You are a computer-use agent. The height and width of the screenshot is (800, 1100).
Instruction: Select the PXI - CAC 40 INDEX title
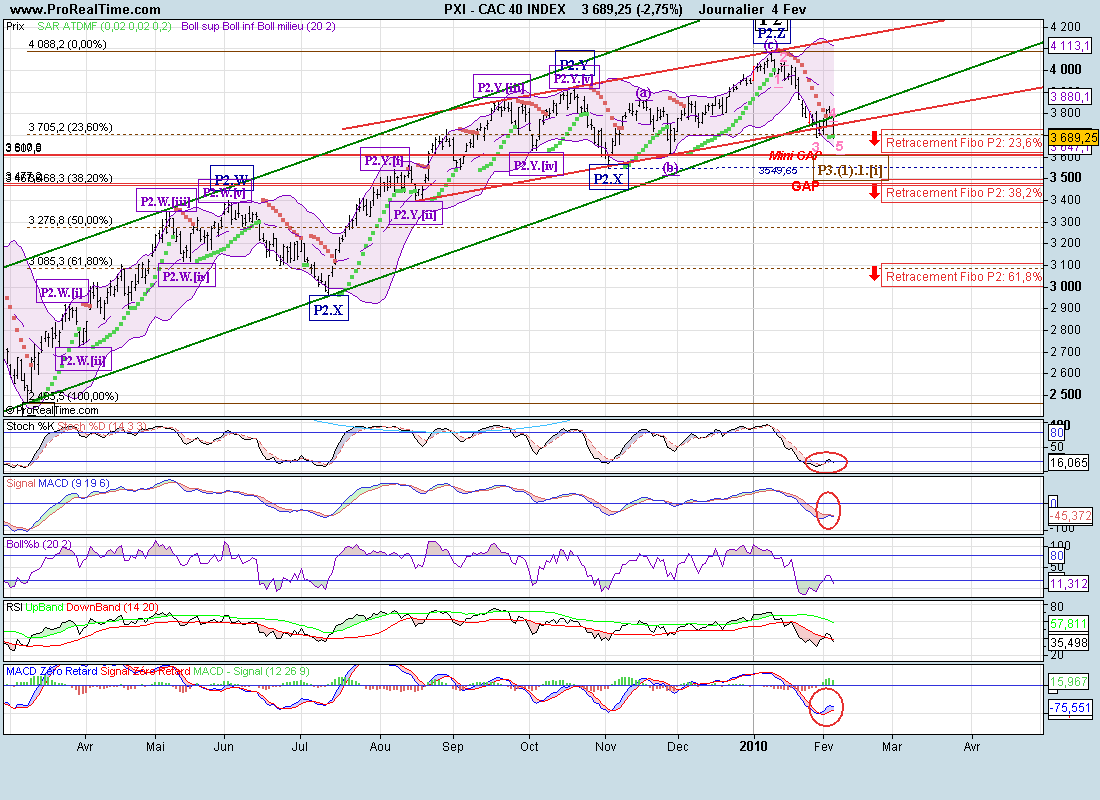[504, 9]
